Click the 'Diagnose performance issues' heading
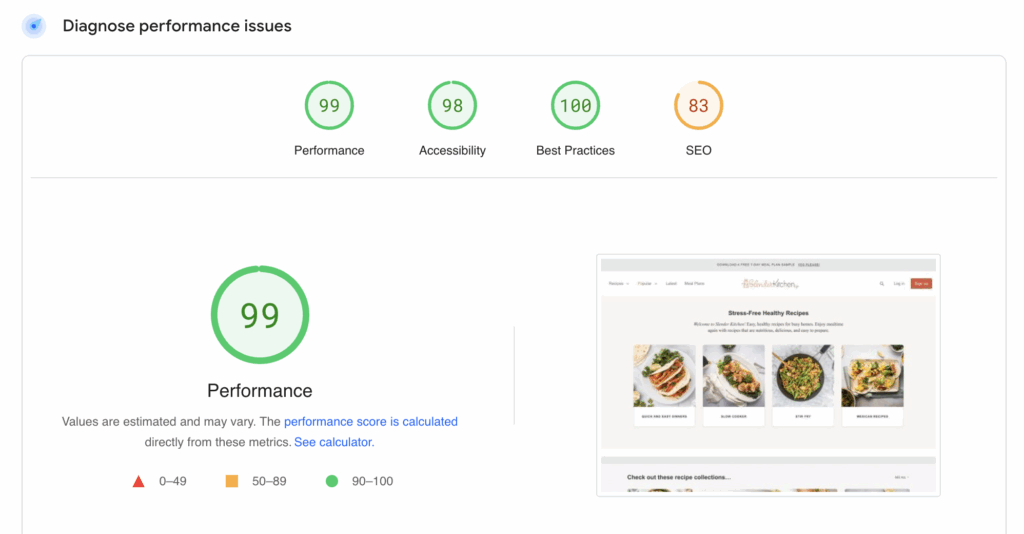The height and width of the screenshot is (534, 1024). 177,26
